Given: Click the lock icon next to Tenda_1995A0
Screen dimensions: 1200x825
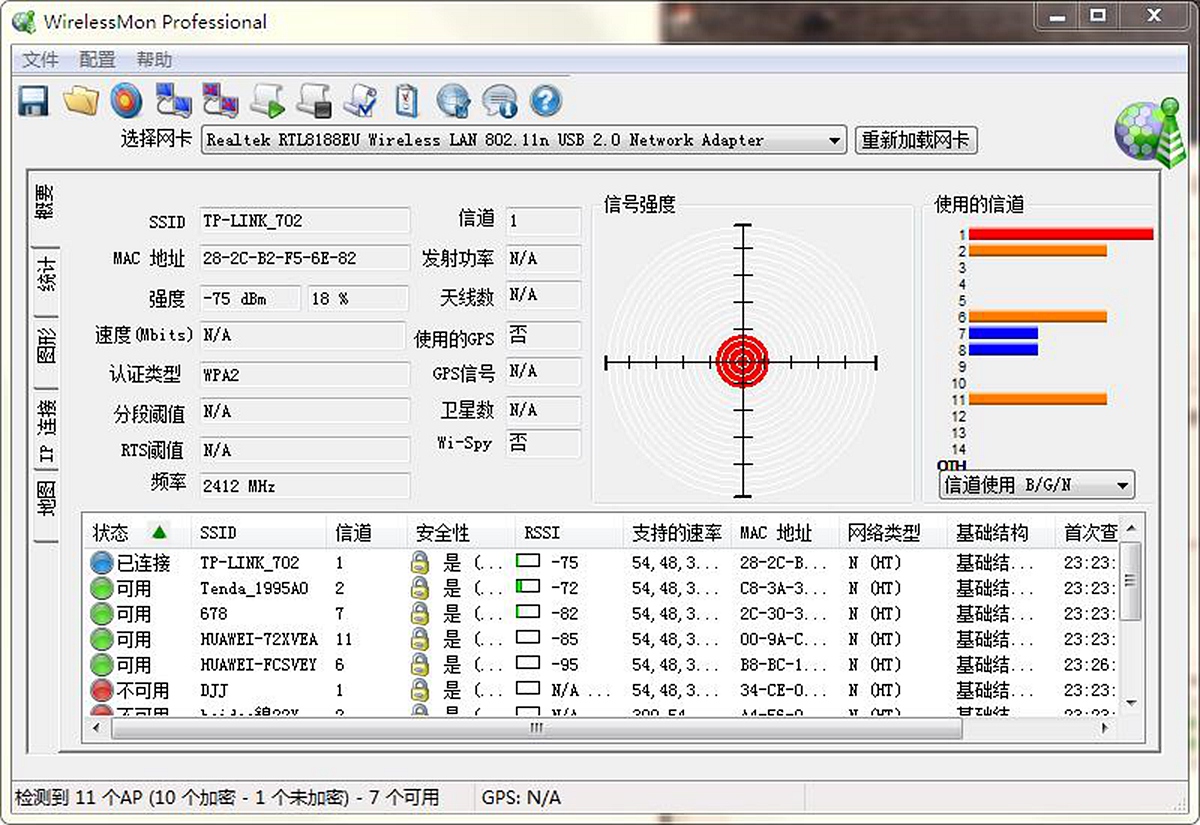Looking at the screenshot, I should [420, 589].
